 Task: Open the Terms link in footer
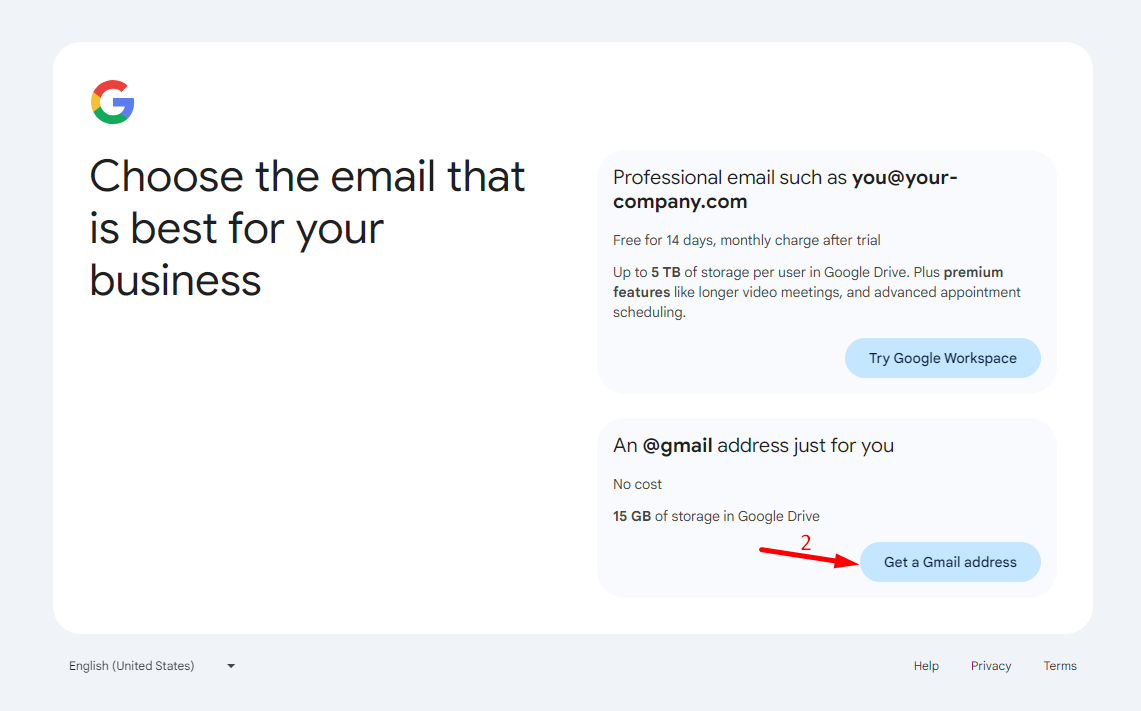(1059, 666)
